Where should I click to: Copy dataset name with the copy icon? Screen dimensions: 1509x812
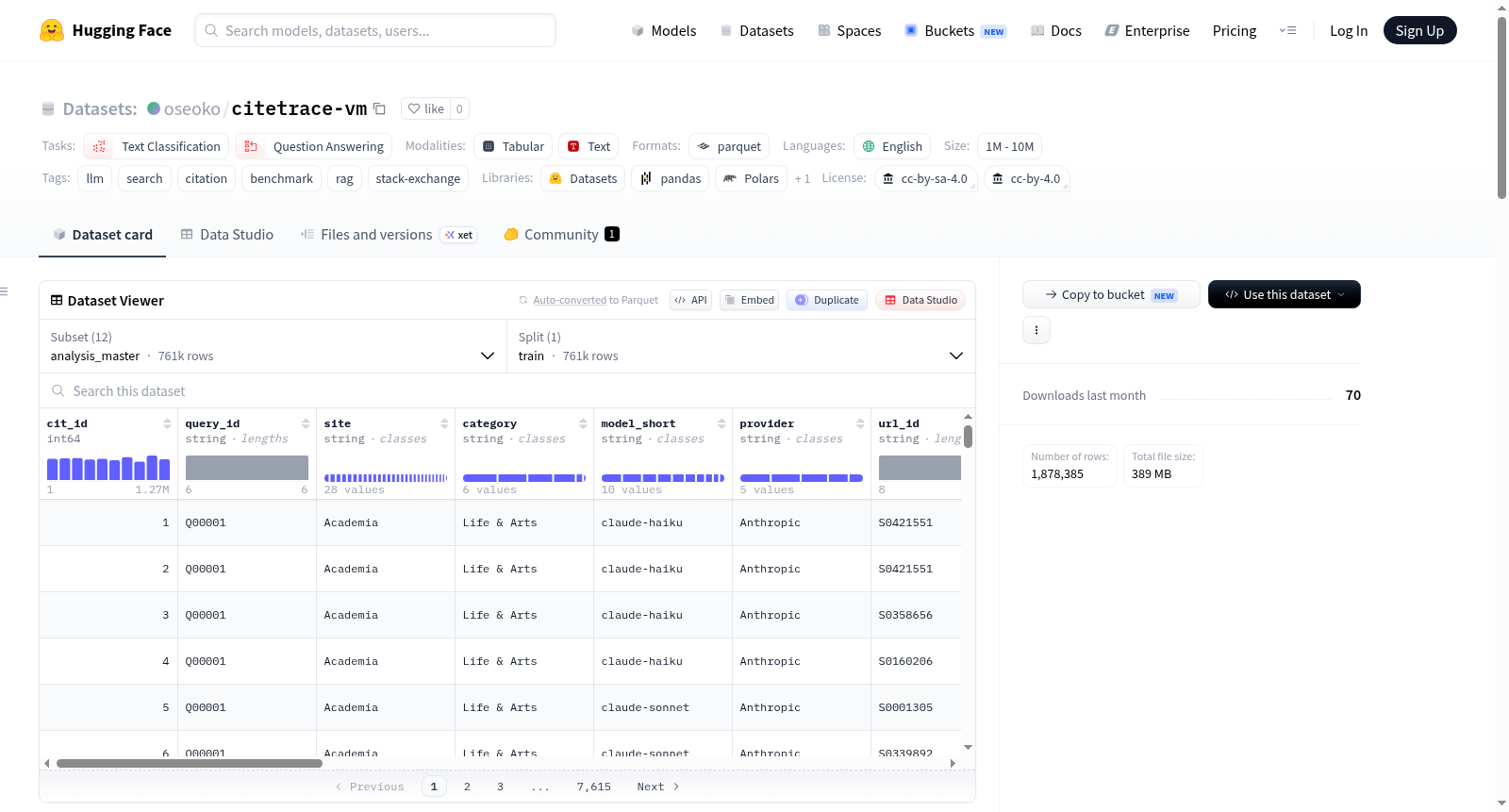379,108
